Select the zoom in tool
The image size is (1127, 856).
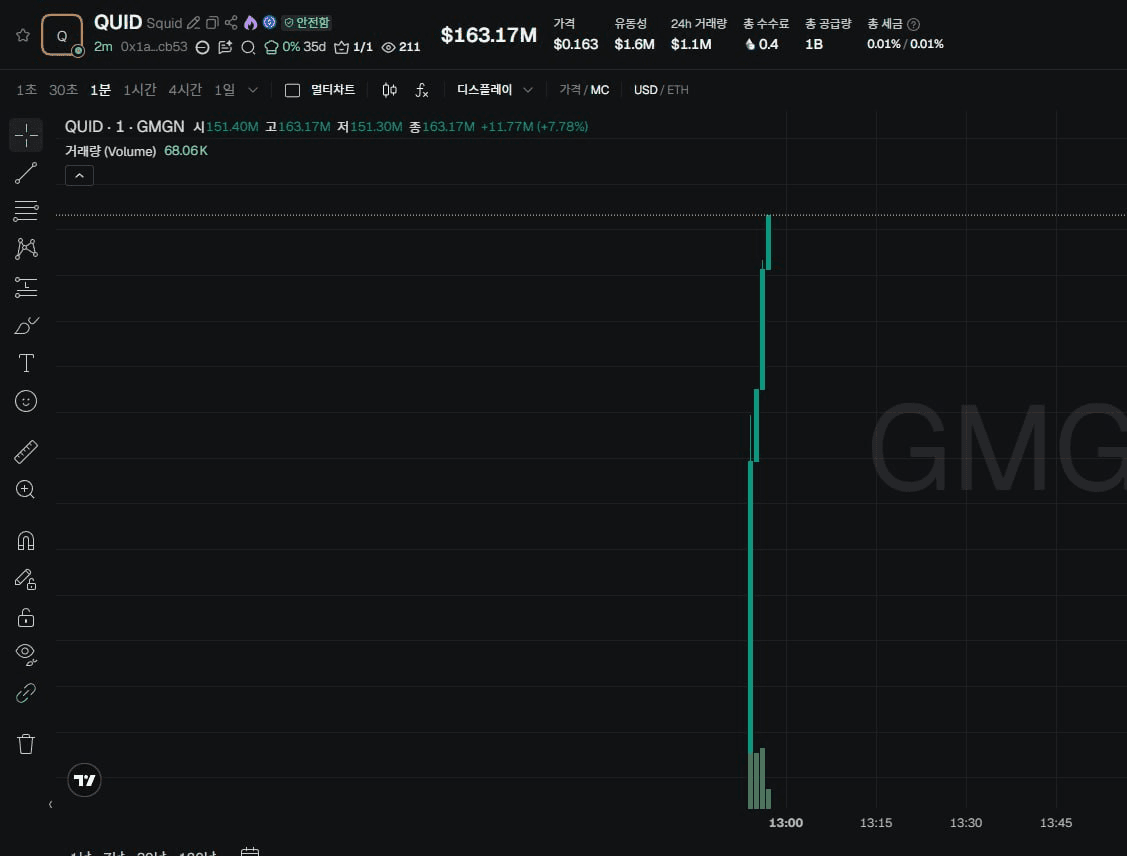(x=26, y=489)
